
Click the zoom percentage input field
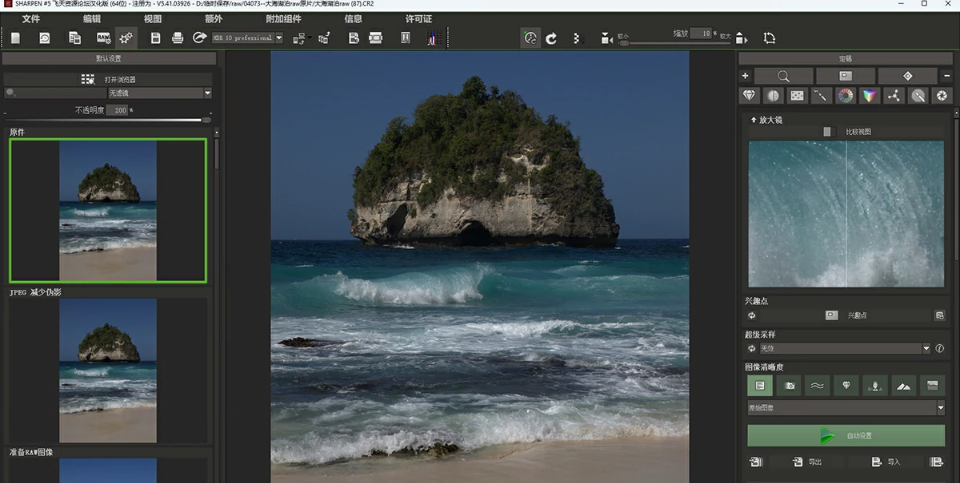coord(700,34)
